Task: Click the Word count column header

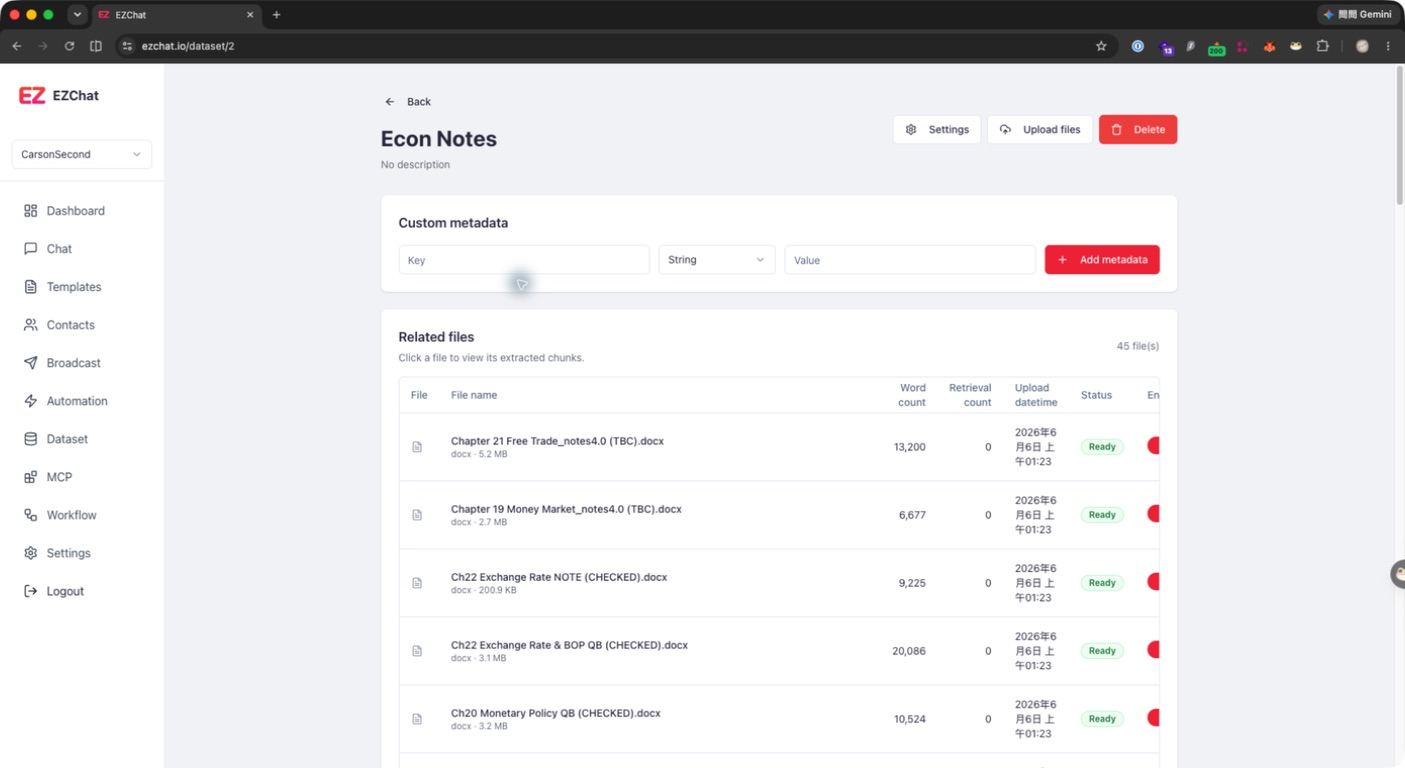Action: pos(912,395)
